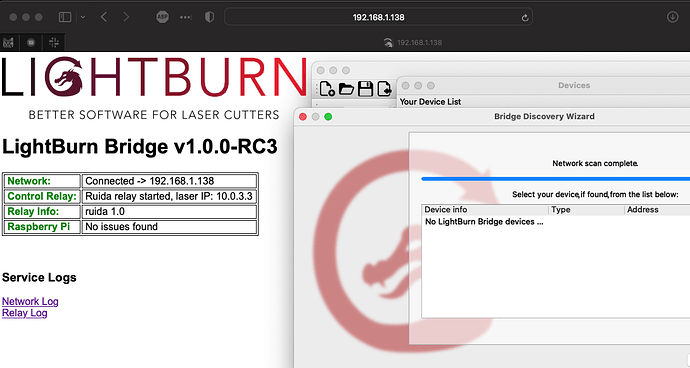Select the 'No LightBurn Bridge devices' list row
The image size is (690, 368).
(555, 221)
